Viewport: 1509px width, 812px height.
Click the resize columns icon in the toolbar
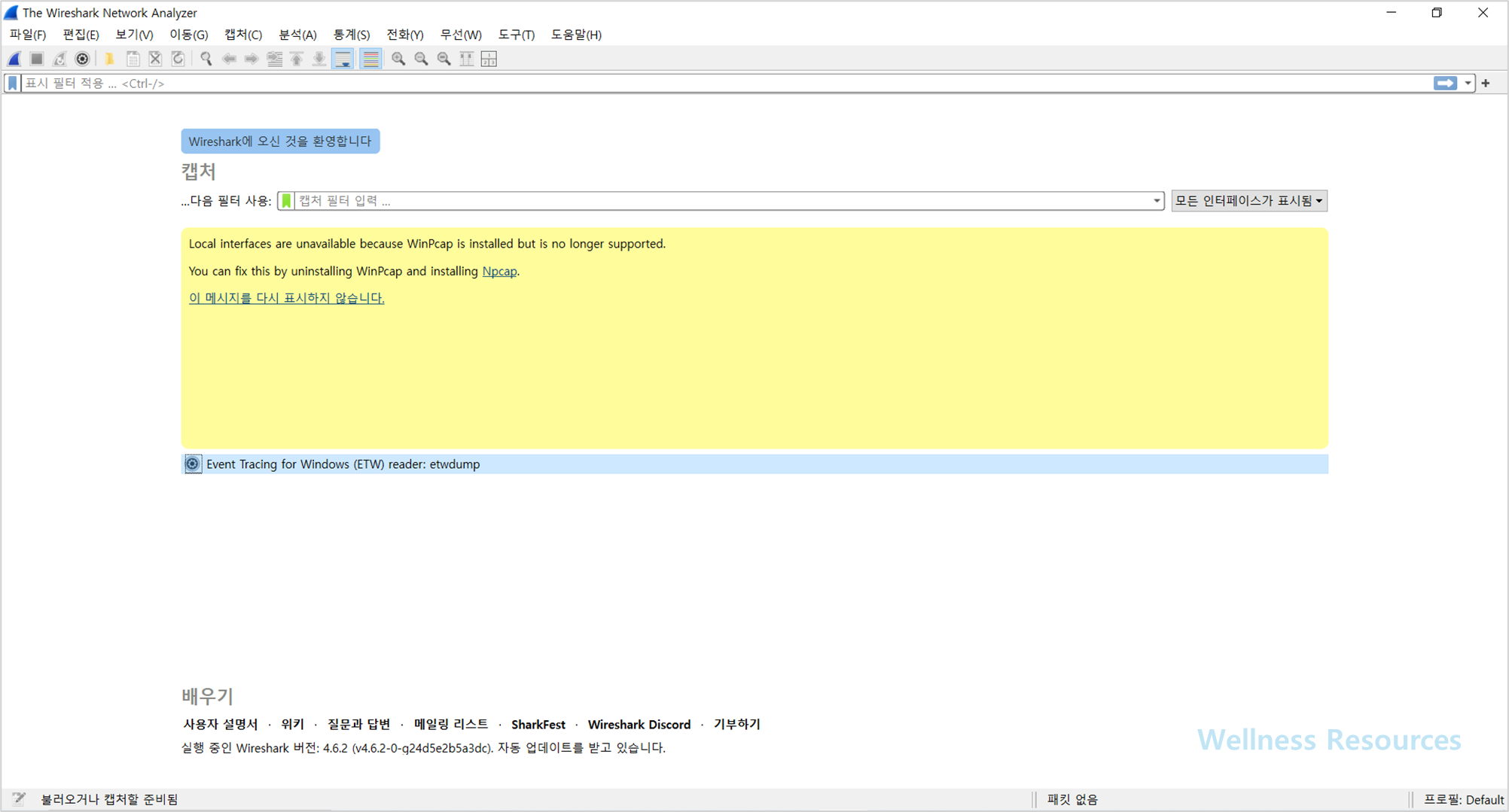(x=466, y=59)
